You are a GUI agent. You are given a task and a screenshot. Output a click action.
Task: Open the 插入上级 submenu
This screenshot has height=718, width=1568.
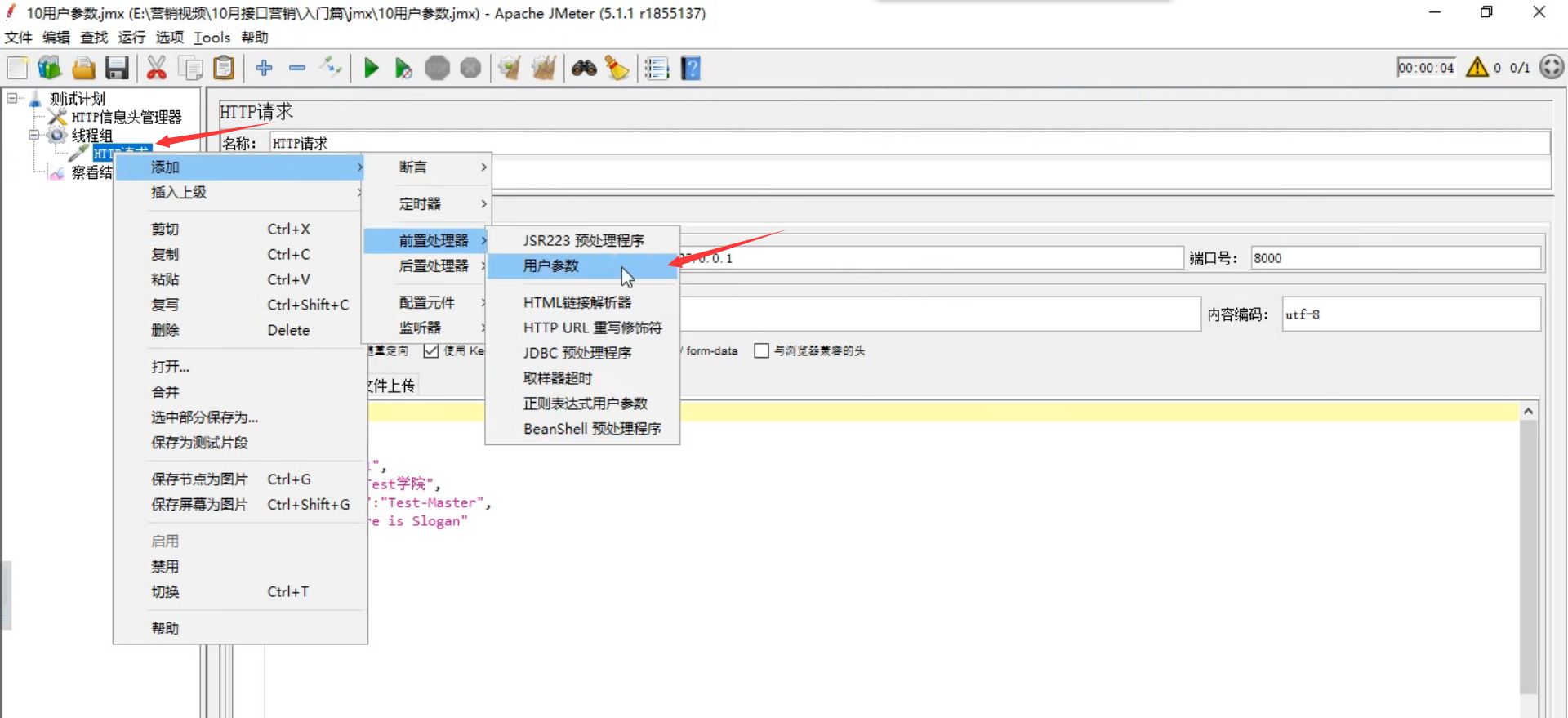pyautogui.click(x=239, y=192)
